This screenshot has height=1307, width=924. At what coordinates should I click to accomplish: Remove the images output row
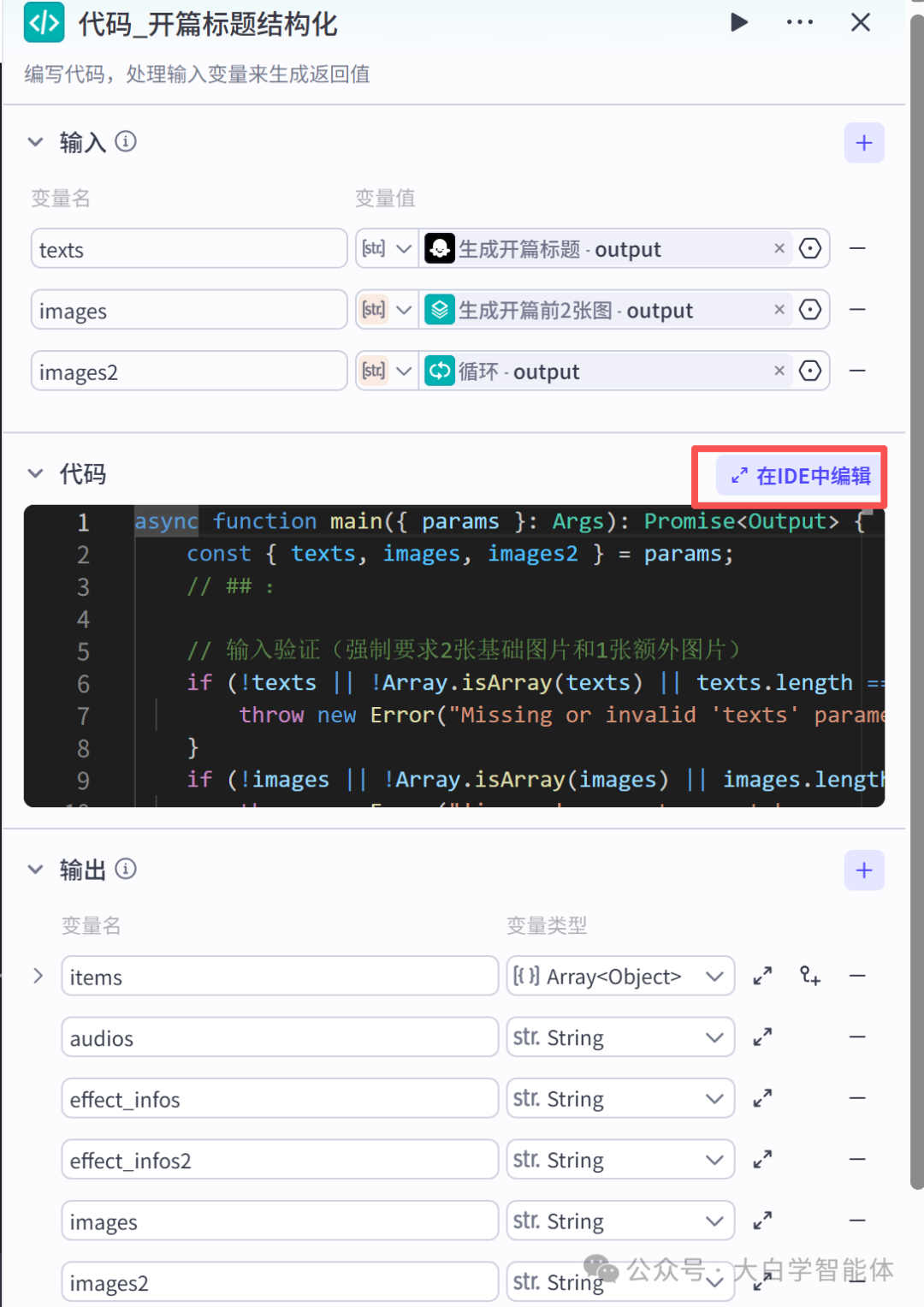click(857, 1221)
